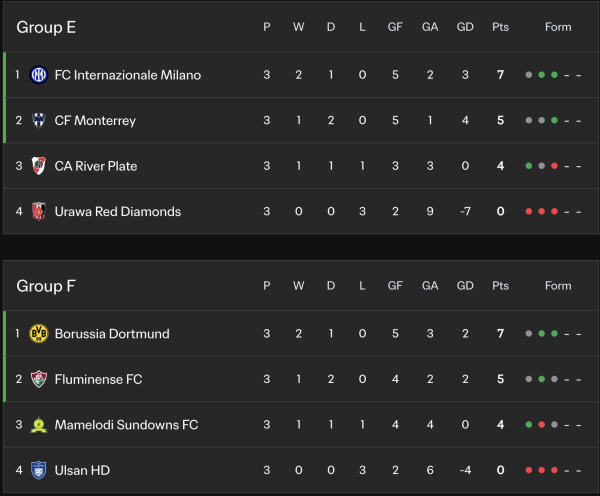The height and width of the screenshot is (496, 600).
Task: Click Borussia Dortmund form indicator dots
Action: [x=541, y=334]
